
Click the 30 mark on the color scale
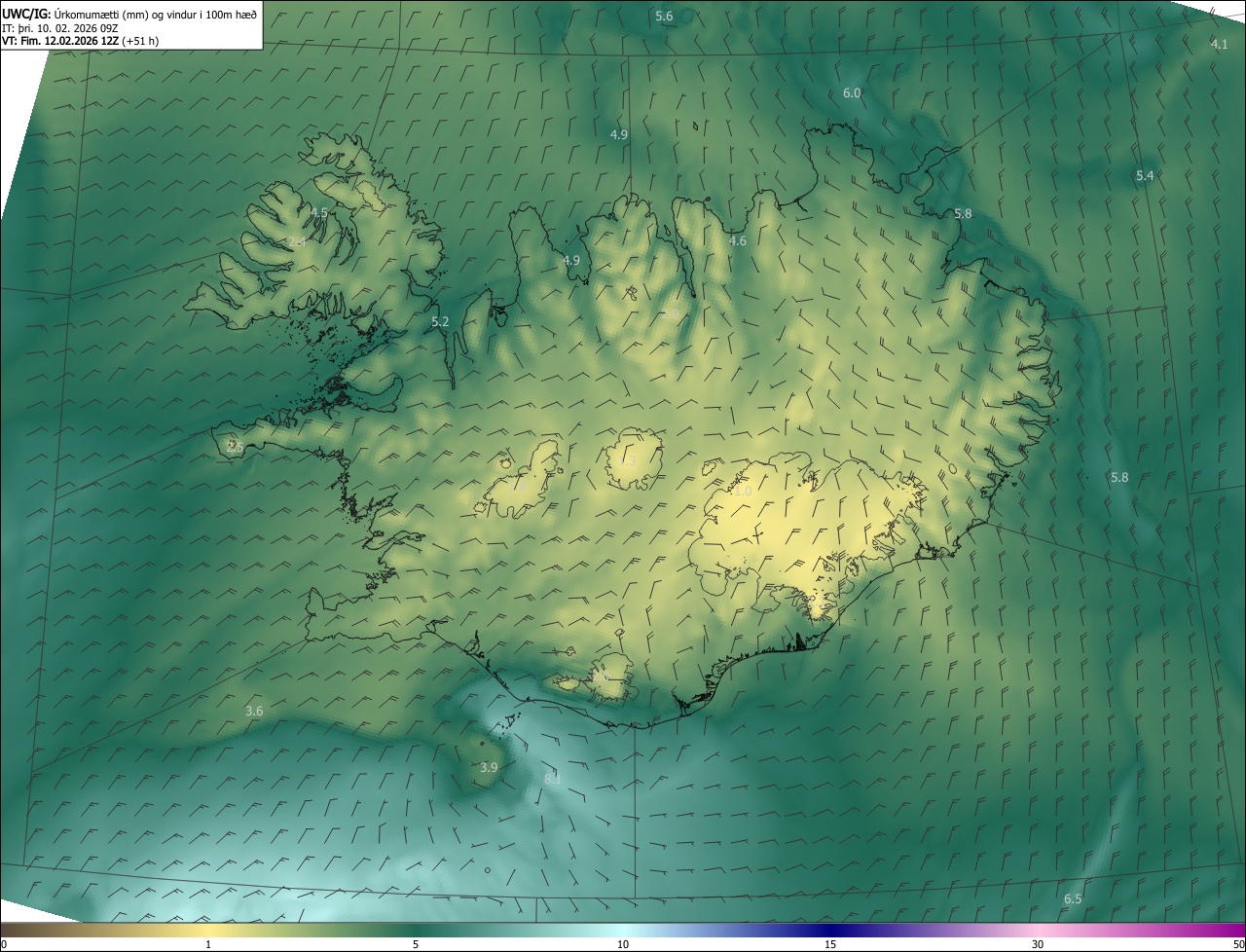click(x=1038, y=944)
